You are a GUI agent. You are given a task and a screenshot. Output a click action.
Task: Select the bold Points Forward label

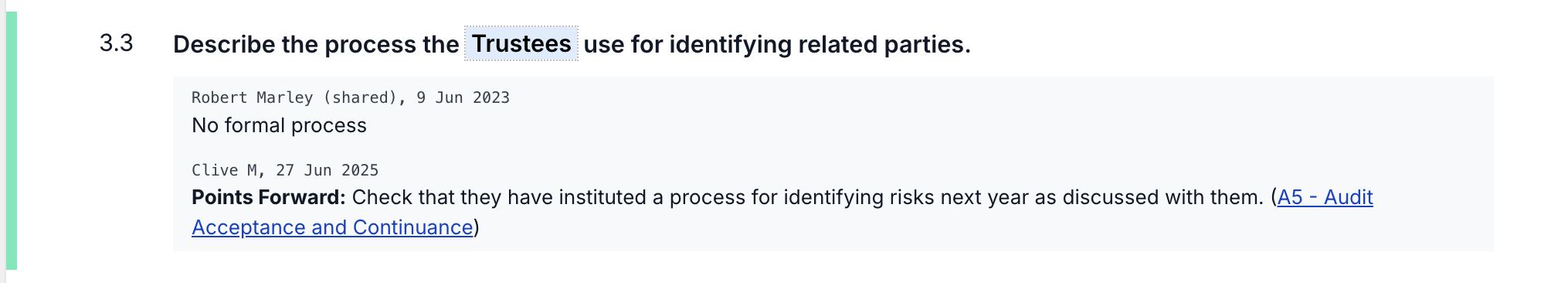coord(268,197)
